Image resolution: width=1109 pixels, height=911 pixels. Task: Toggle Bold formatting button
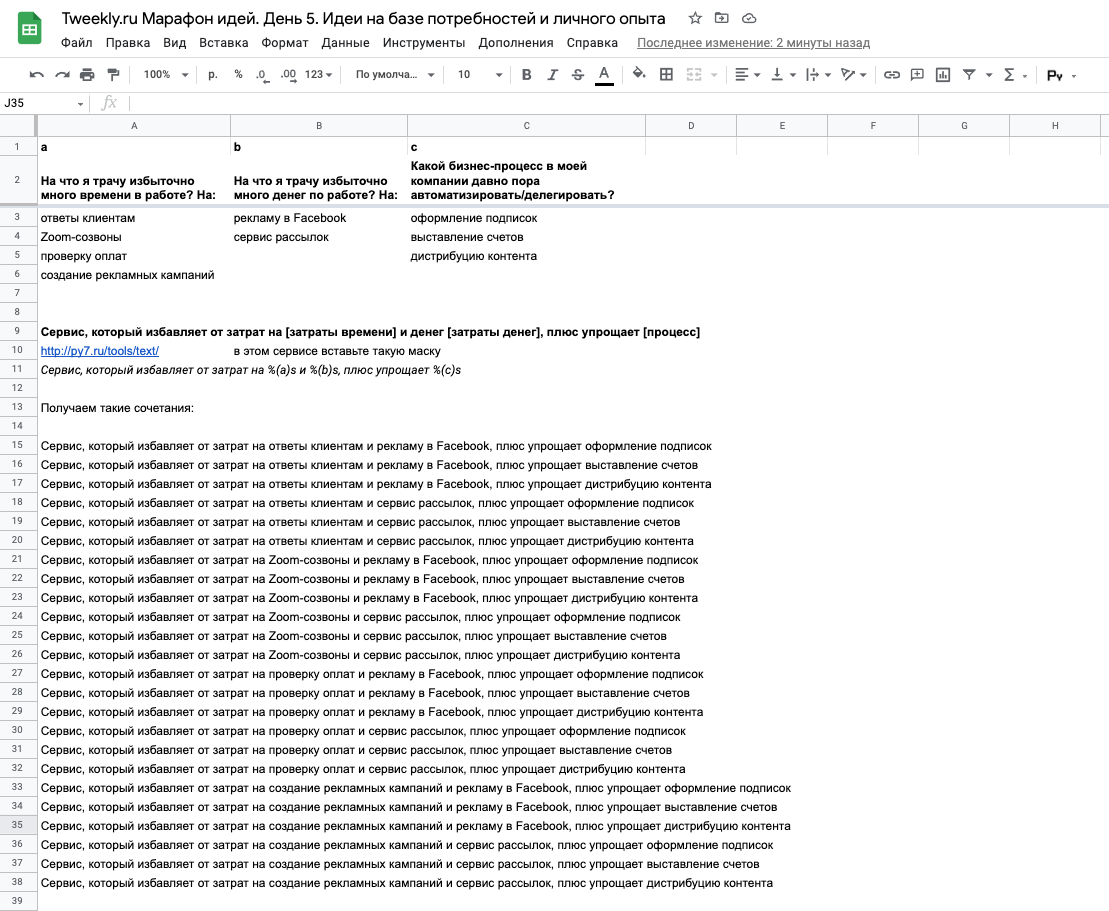(526, 74)
